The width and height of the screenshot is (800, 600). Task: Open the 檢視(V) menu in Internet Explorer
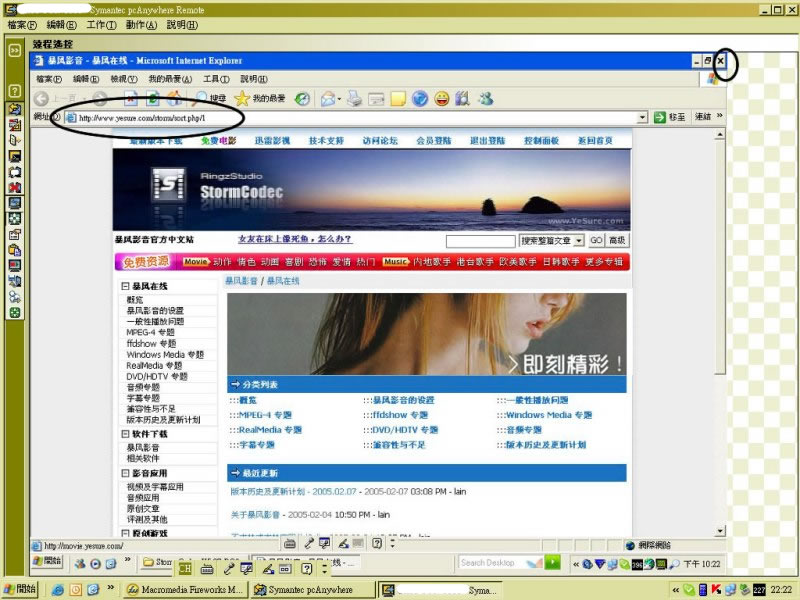pos(124,79)
